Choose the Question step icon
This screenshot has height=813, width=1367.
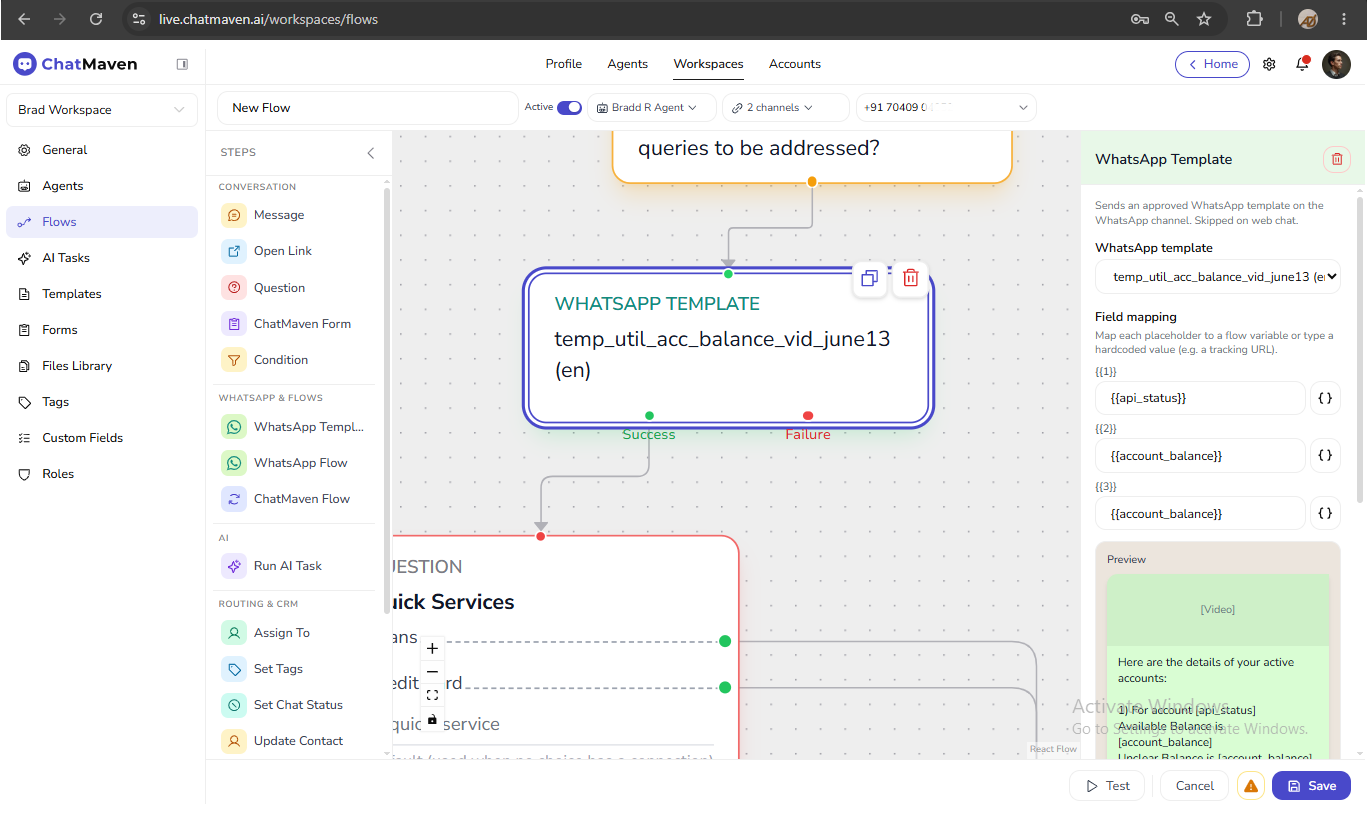(234, 288)
